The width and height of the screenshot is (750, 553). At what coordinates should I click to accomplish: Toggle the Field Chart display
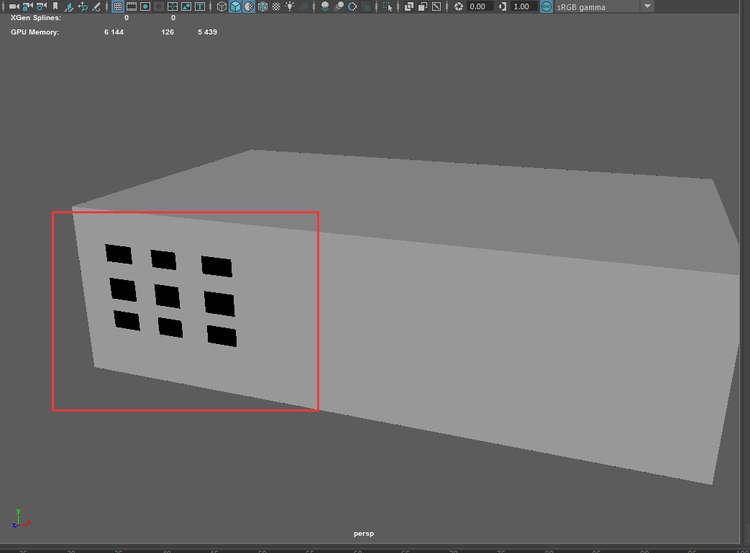pos(172,6)
